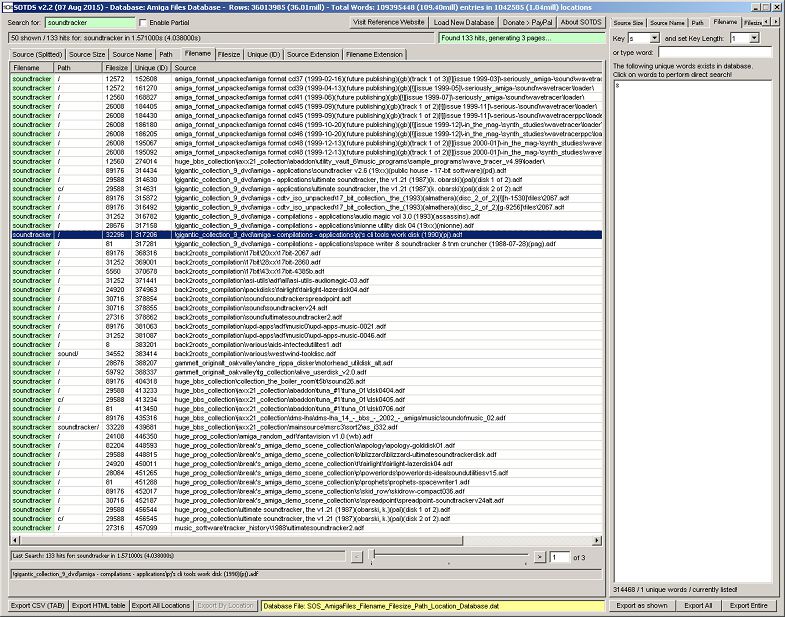Open the Filename Extension tab
The width and height of the screenshot is (785, 617).
[x=374, y=54]
